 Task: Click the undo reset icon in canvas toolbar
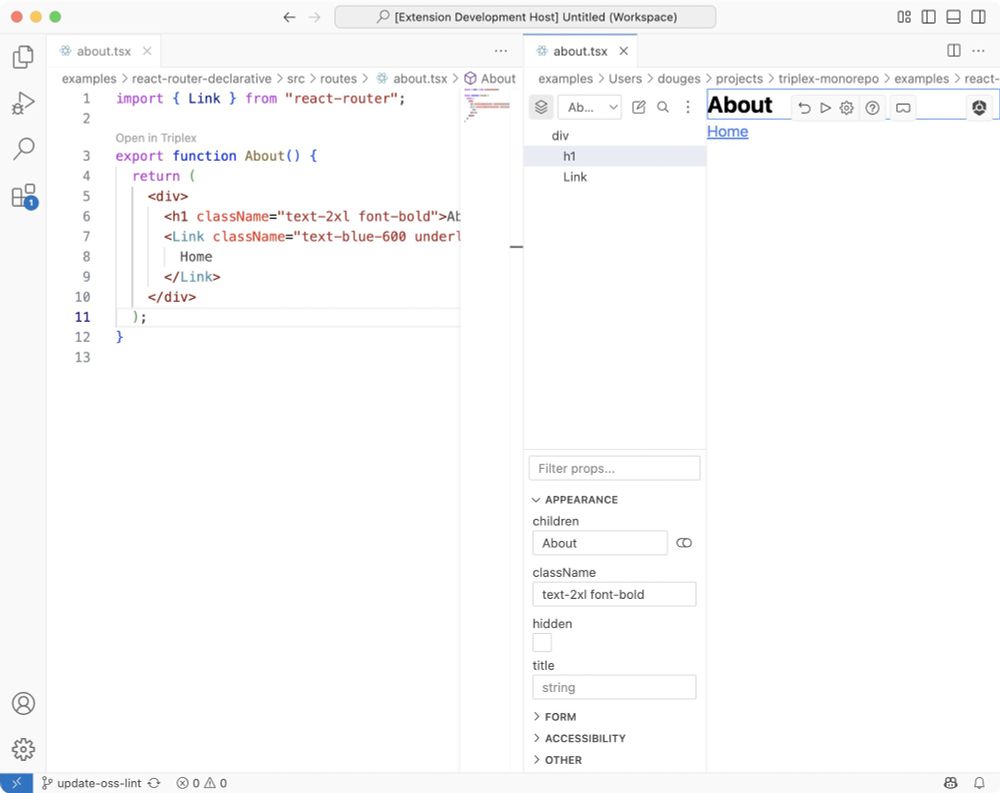click(804, 108)
